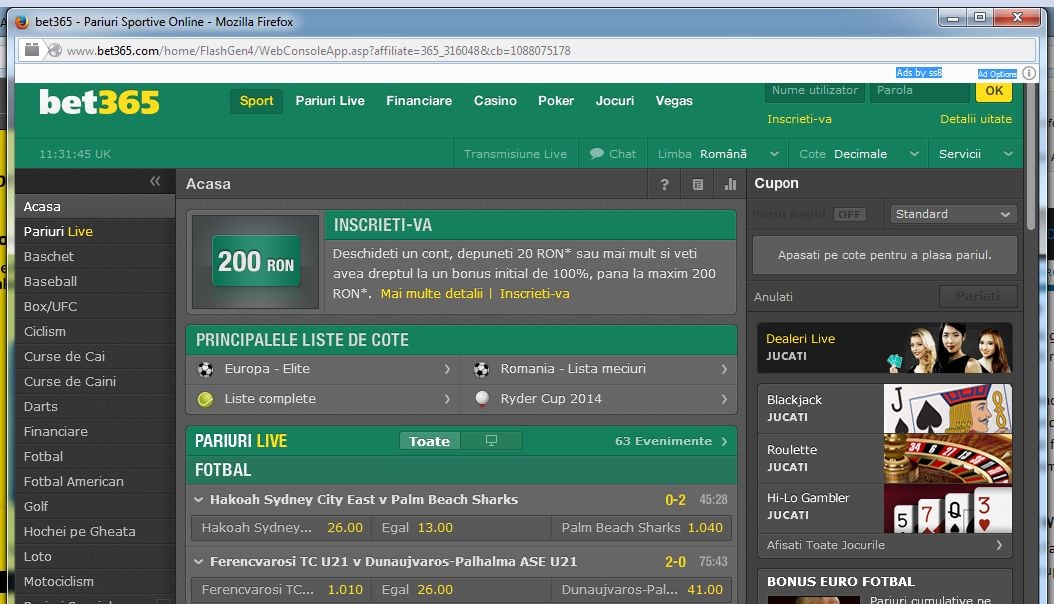Image resolution: width=1054 pixels, height=604 pixels.
Task: Select Curse de Cai in the sidebar
Action: [x=95, y=357]
